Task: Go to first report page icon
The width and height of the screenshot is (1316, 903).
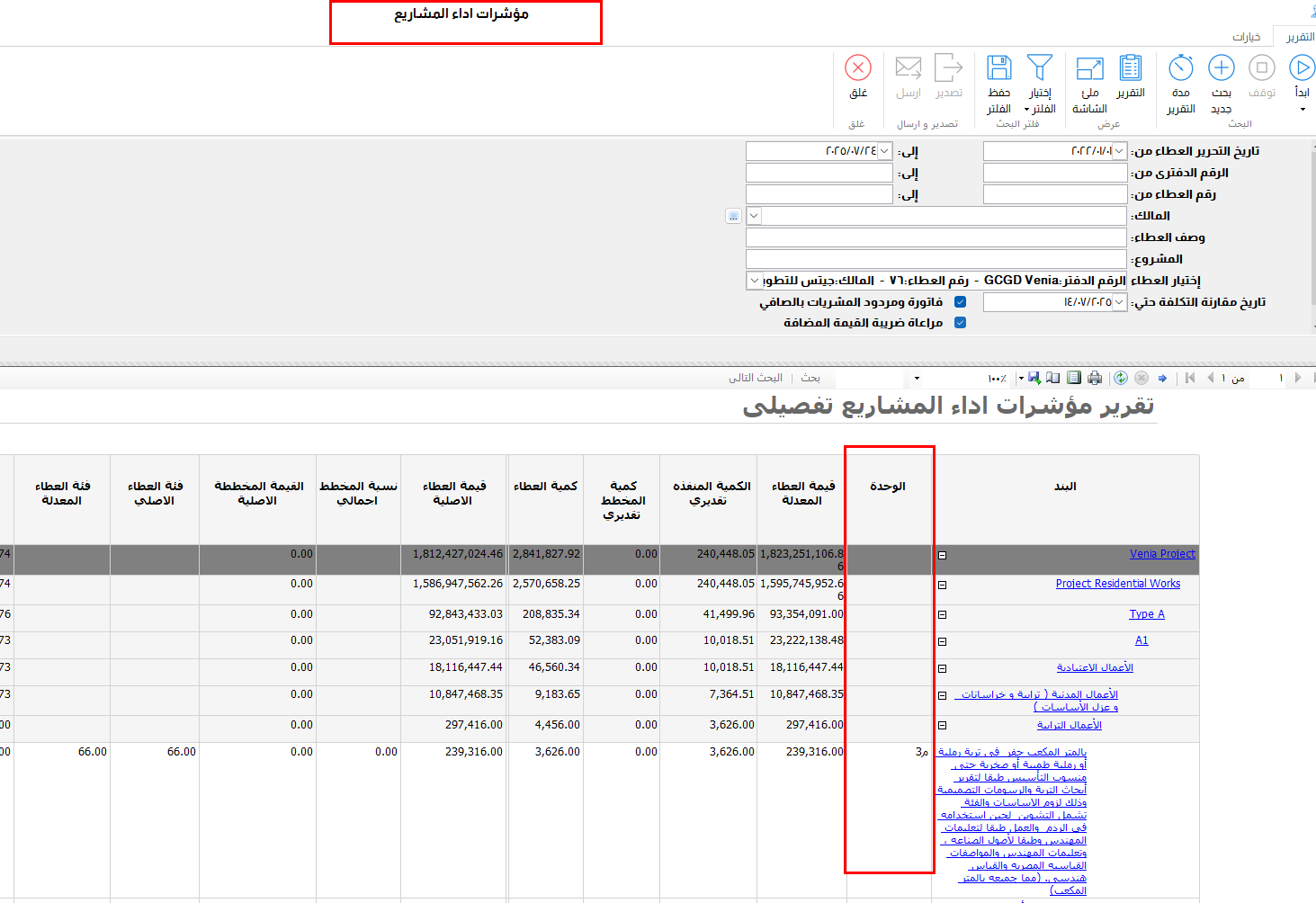Action: point(1190,378)
